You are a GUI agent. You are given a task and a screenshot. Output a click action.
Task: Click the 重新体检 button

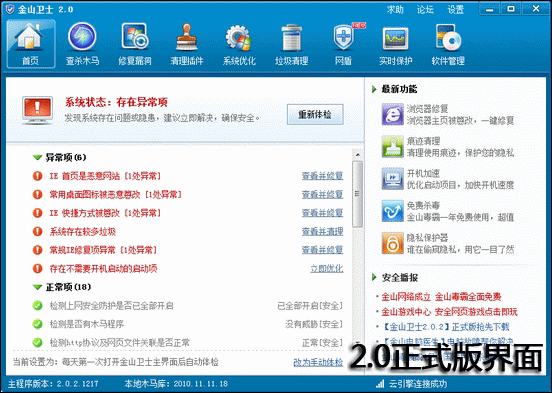click(x=315, y=114)
